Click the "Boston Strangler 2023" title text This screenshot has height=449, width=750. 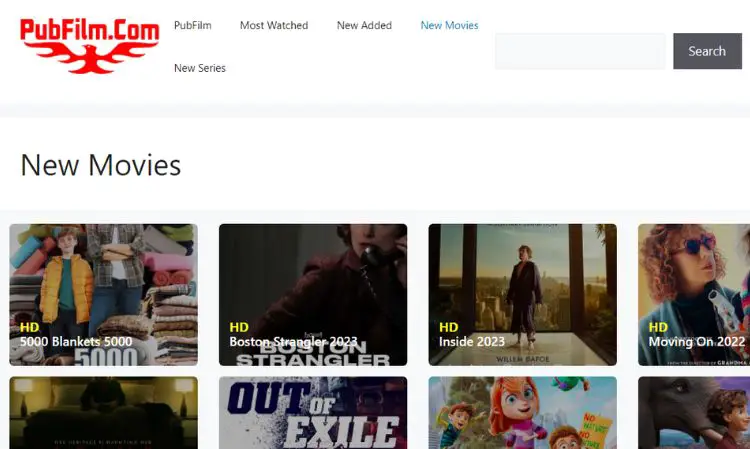pos(293,341)
